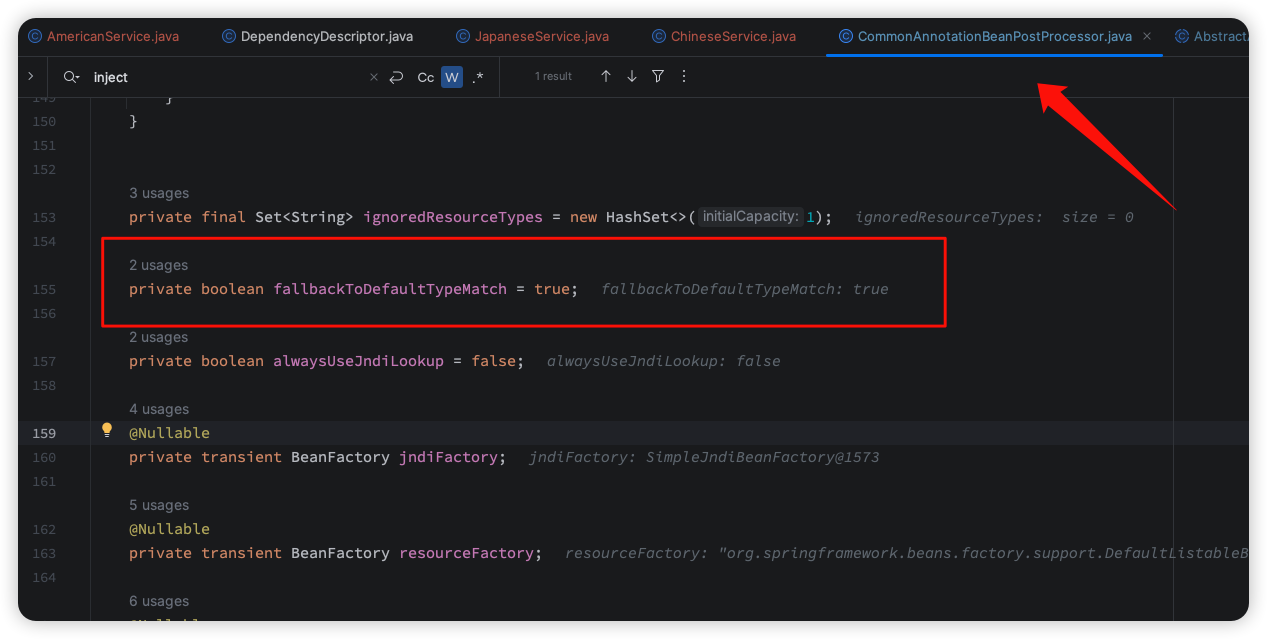Show the "4 usages" of jndiFactory

pyautogui.click(x=159, y=409)
